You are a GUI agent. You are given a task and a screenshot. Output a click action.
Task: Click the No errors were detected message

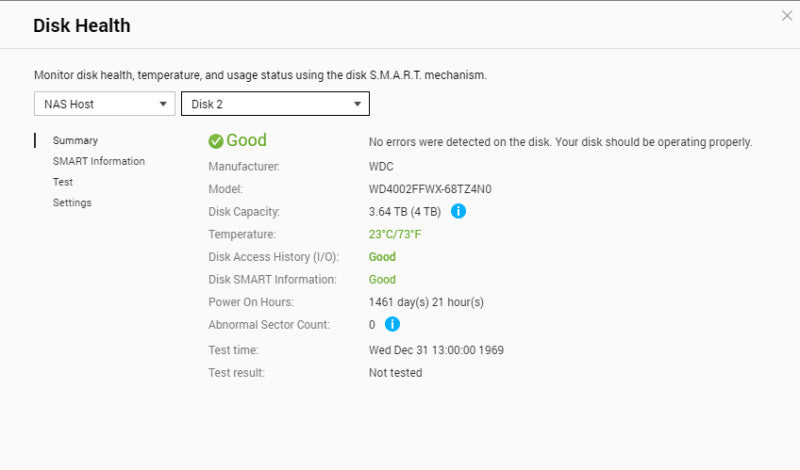(x=560, y=142)
